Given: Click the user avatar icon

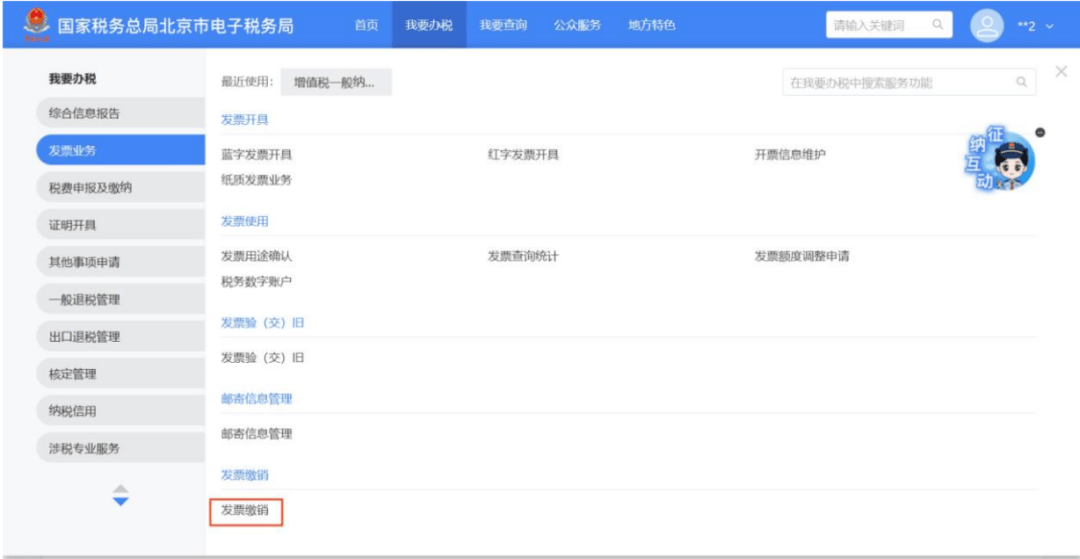Looking at the screenshot, I should 987,25.
